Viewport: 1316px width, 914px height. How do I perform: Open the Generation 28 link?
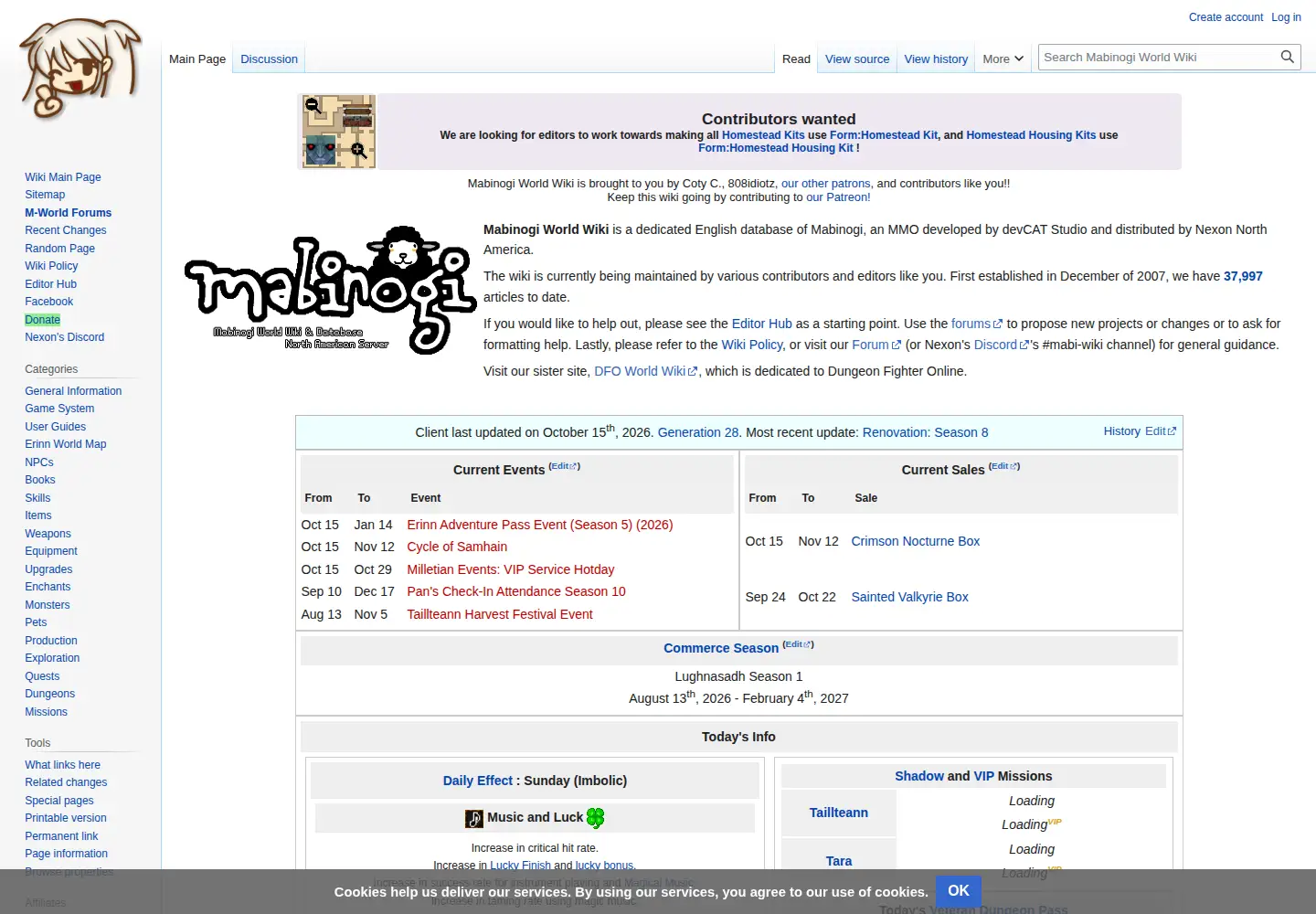698,432
